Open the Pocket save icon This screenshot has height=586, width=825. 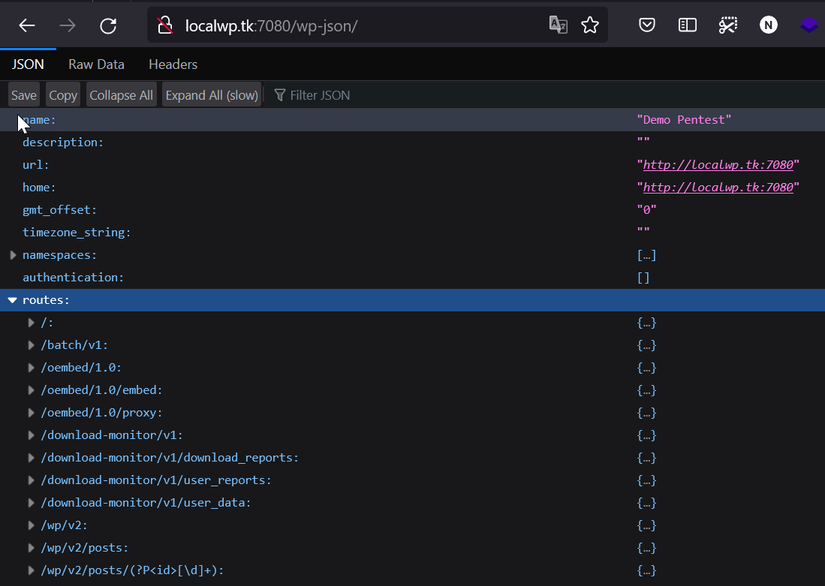(x=648, y=26)
